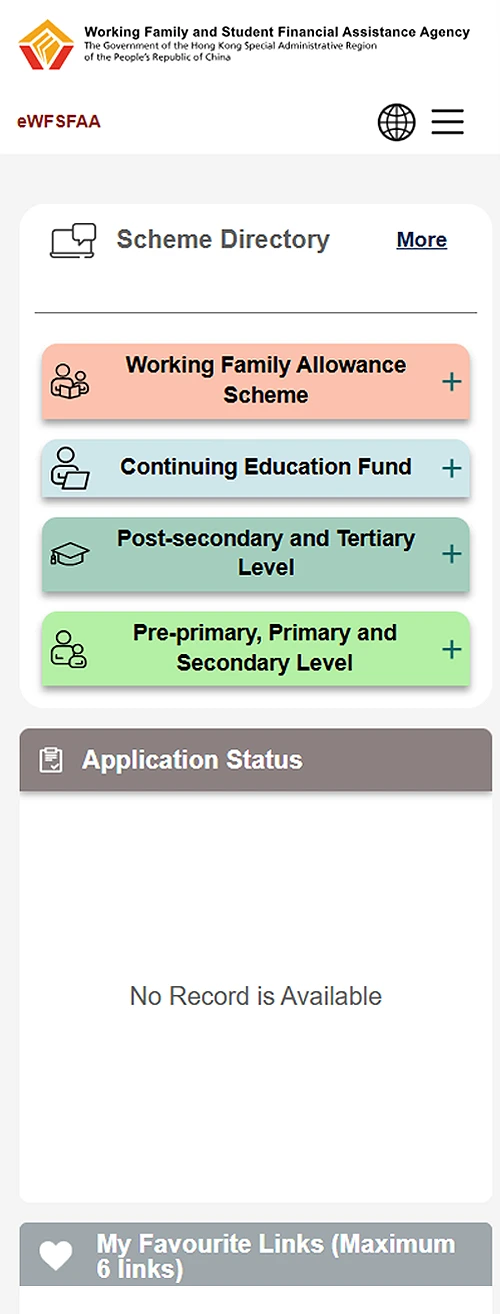Screen dimensions: 500x1314
Task: Click the heart icon beside My Favourite Links
Action: [x=56, y=1256]
